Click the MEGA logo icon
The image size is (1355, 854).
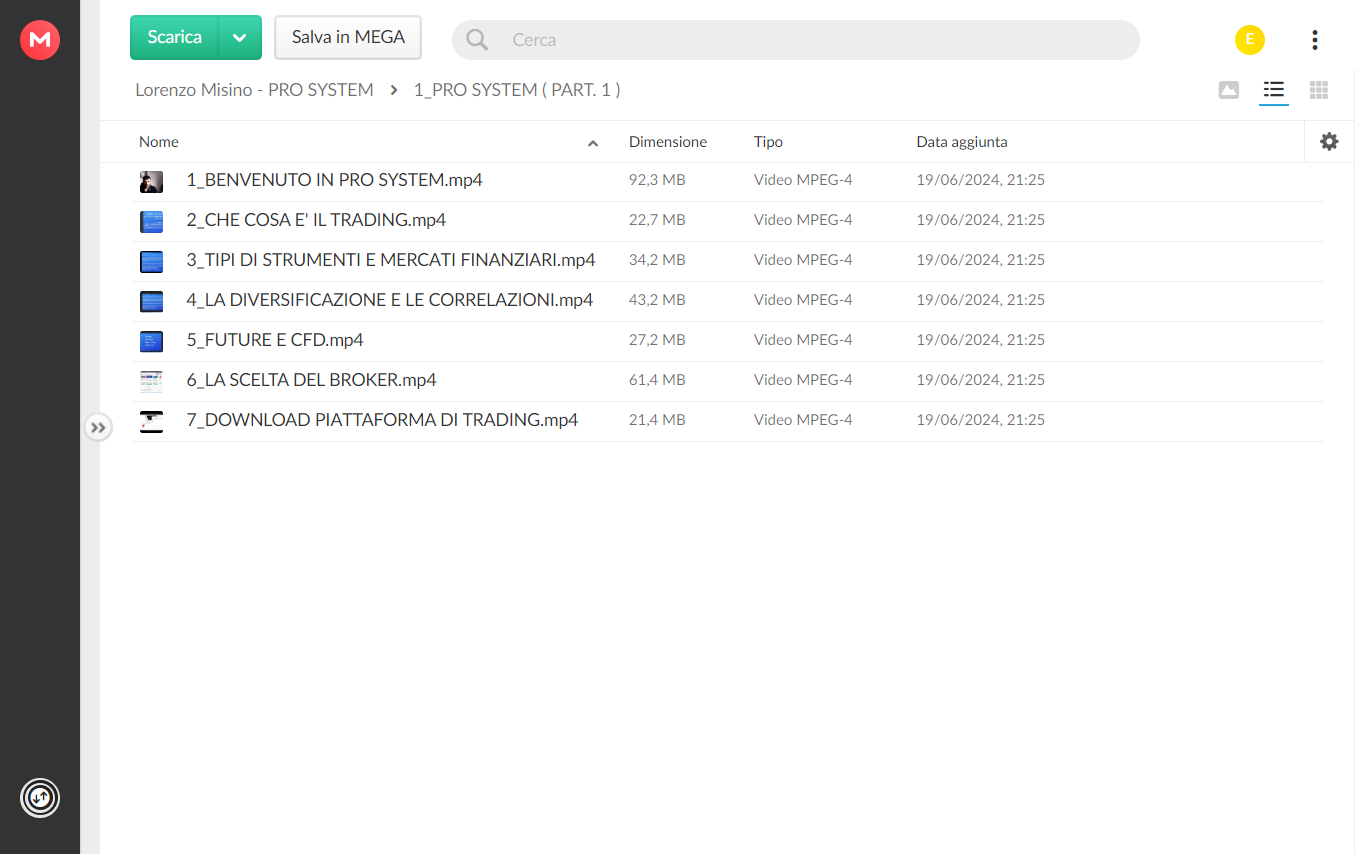[40, 40]
